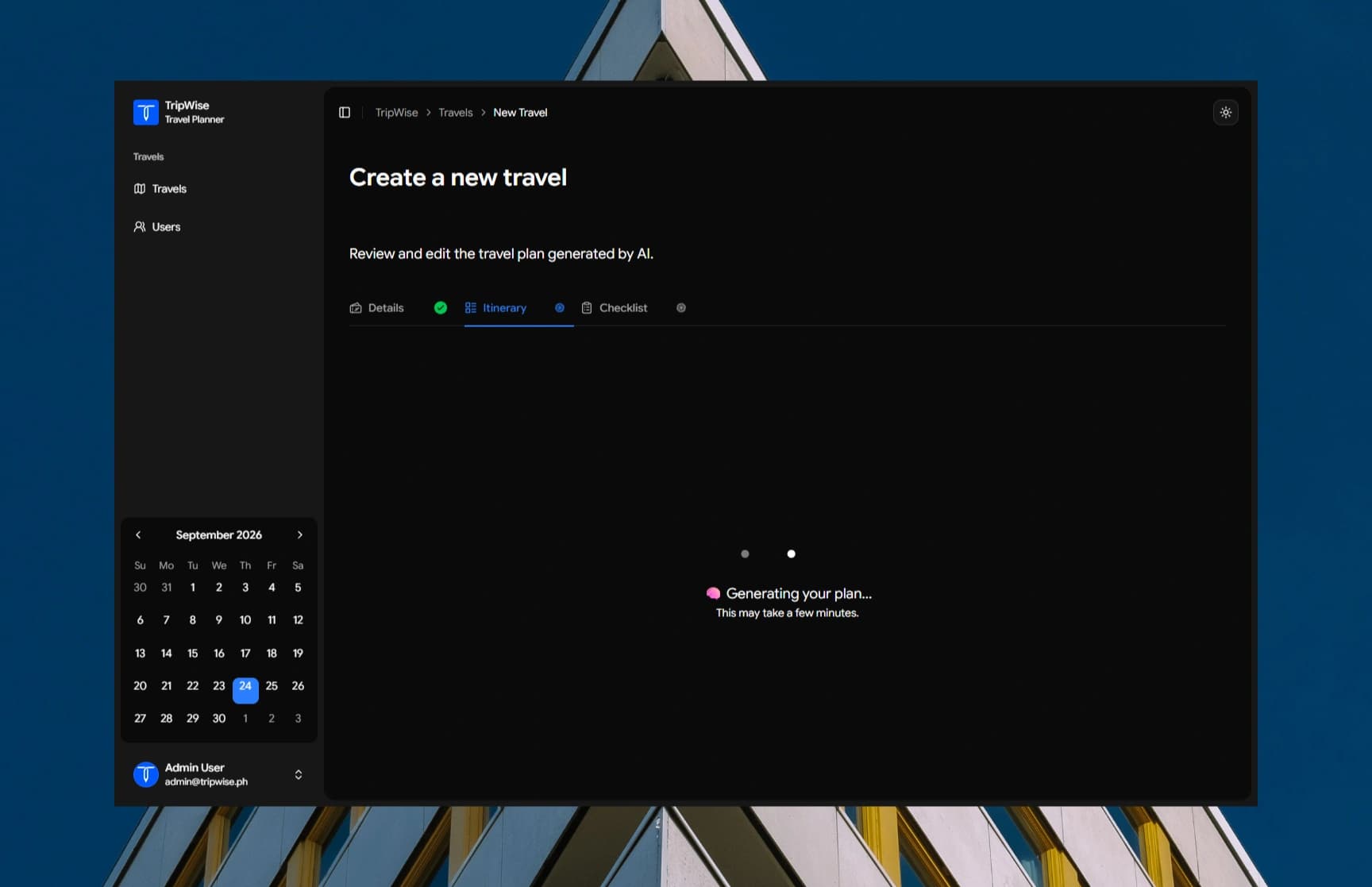Click the Users people icon in sidebar
The height and width of the screenshot is (887, 1372).
pyautogui.click(x=140, y=227)
